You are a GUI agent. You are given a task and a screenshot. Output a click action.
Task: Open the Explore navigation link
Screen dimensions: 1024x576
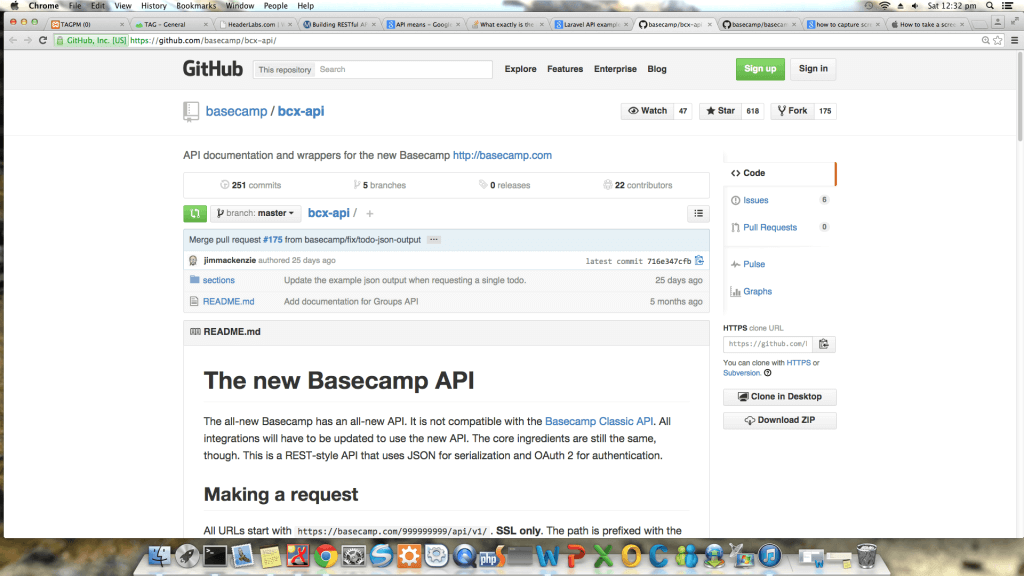[520, 69]
